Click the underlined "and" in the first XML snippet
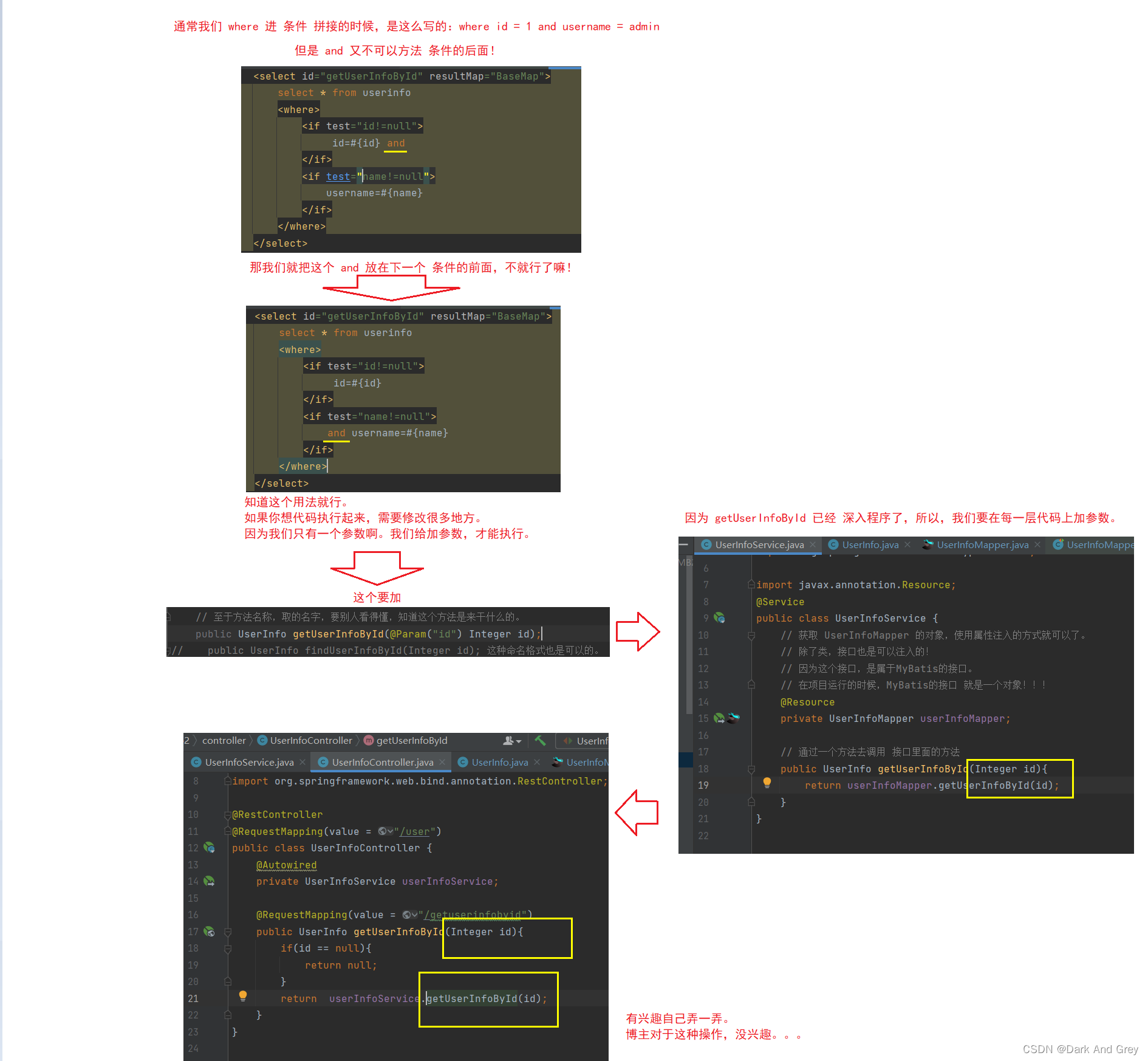1148x1061 pixels. tap(395, 143)
